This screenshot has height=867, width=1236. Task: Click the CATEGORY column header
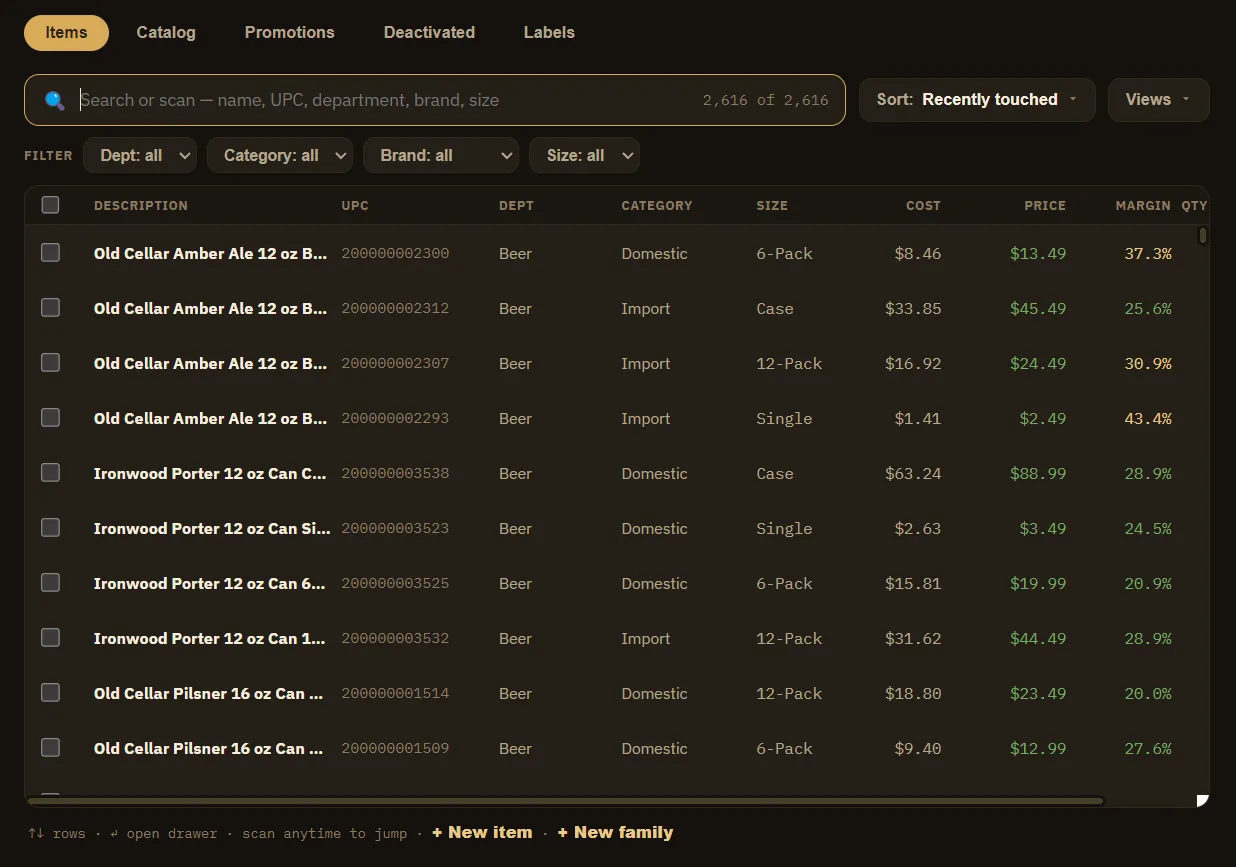point(657,206)
